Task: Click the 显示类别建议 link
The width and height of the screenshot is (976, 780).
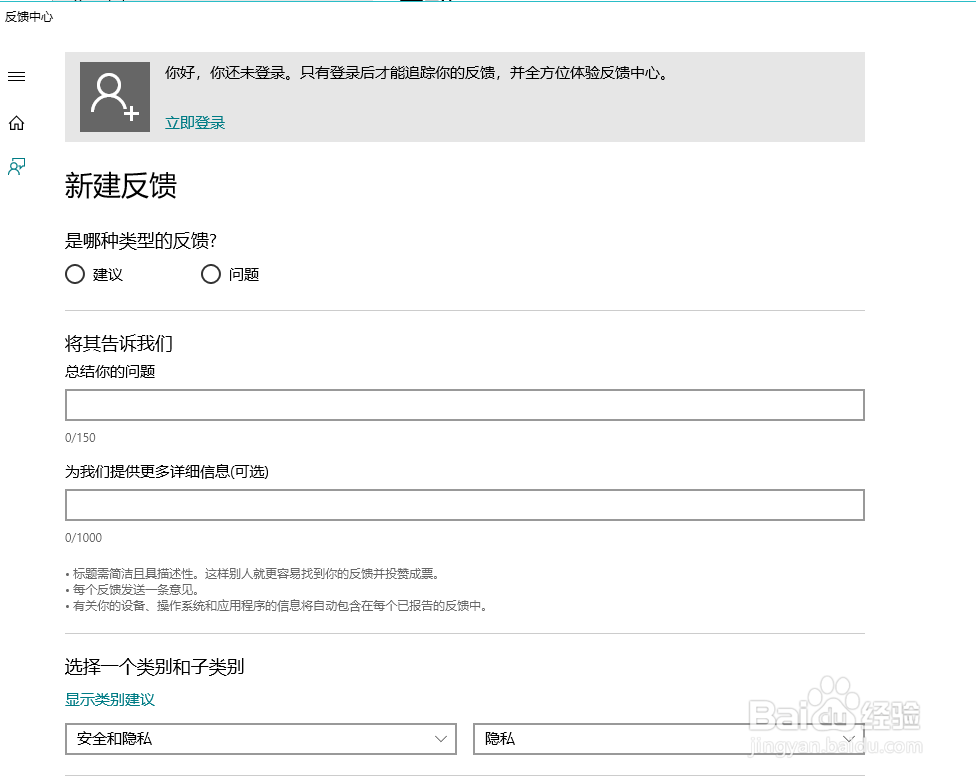Action: pos(110,699)
